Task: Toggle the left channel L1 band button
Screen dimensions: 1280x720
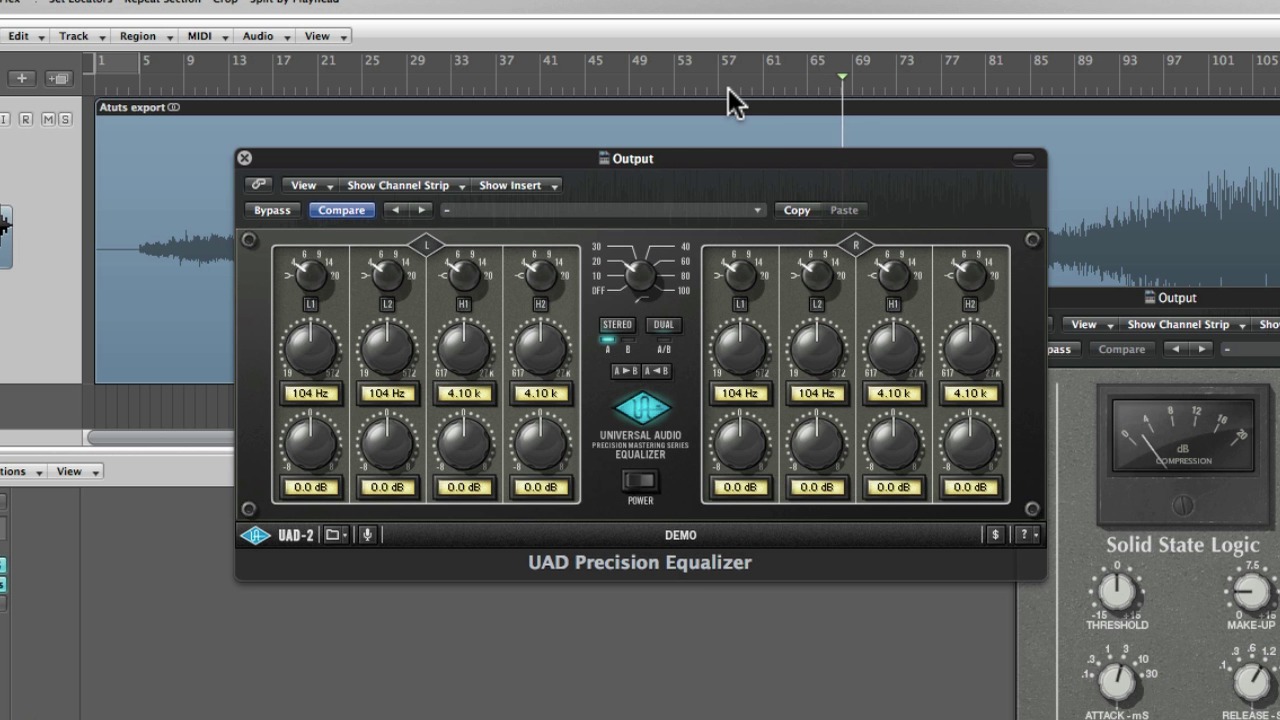Action: pyautogui.click(x=310, y=304)
